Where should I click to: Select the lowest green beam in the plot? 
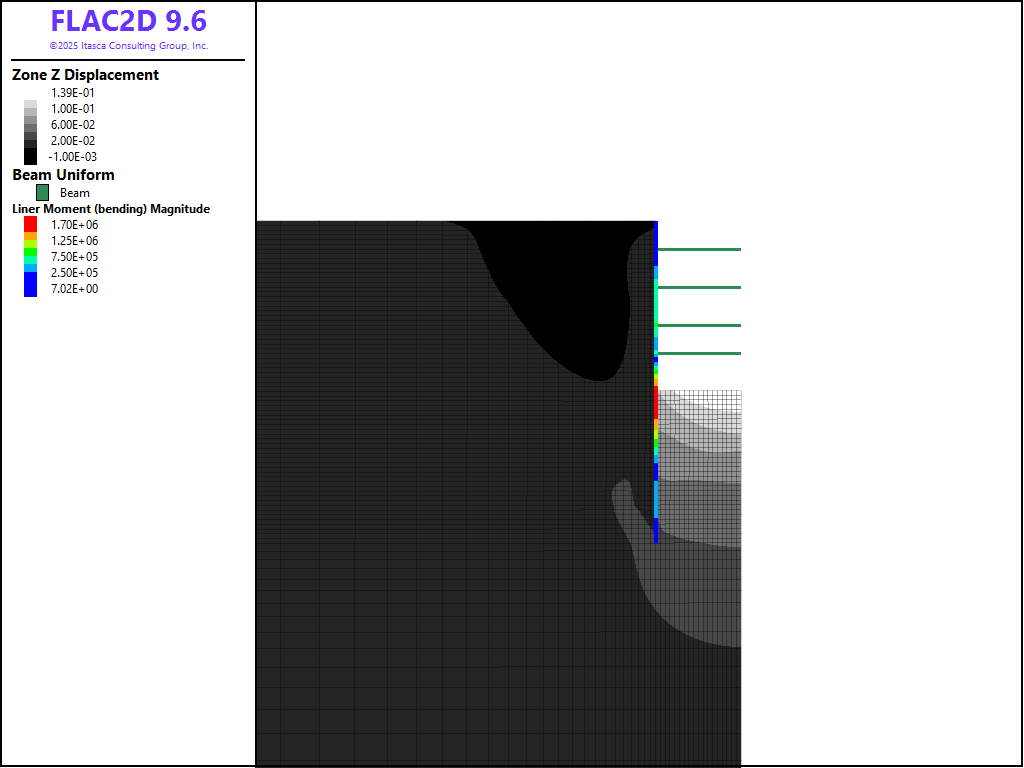700,353
